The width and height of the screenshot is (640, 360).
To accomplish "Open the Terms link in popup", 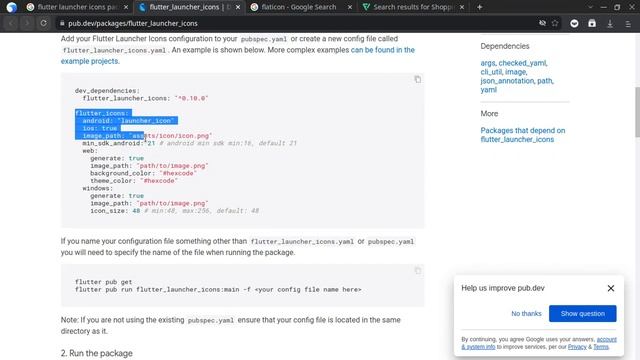I will (x=601, y=347).
